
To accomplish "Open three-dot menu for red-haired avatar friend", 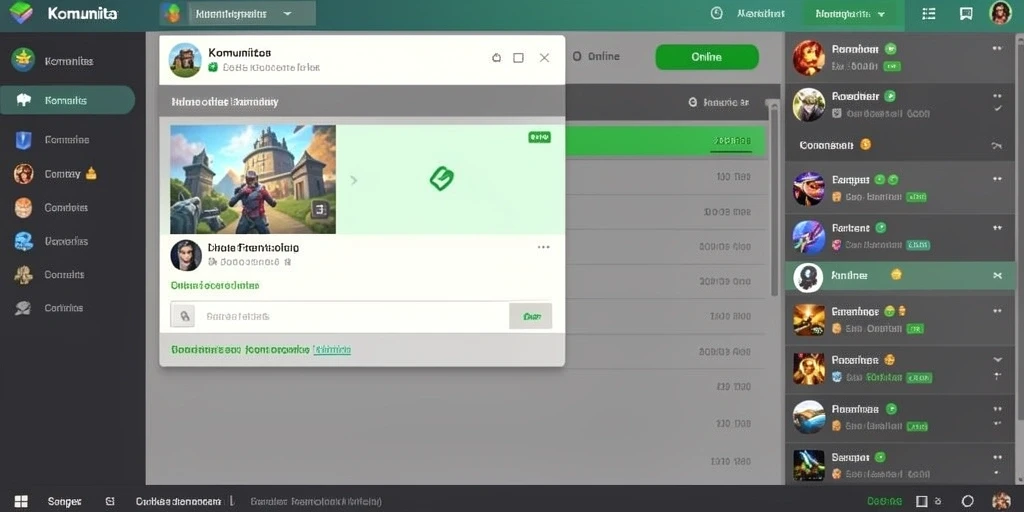I will pyautogui.click(x=997, y=48).
